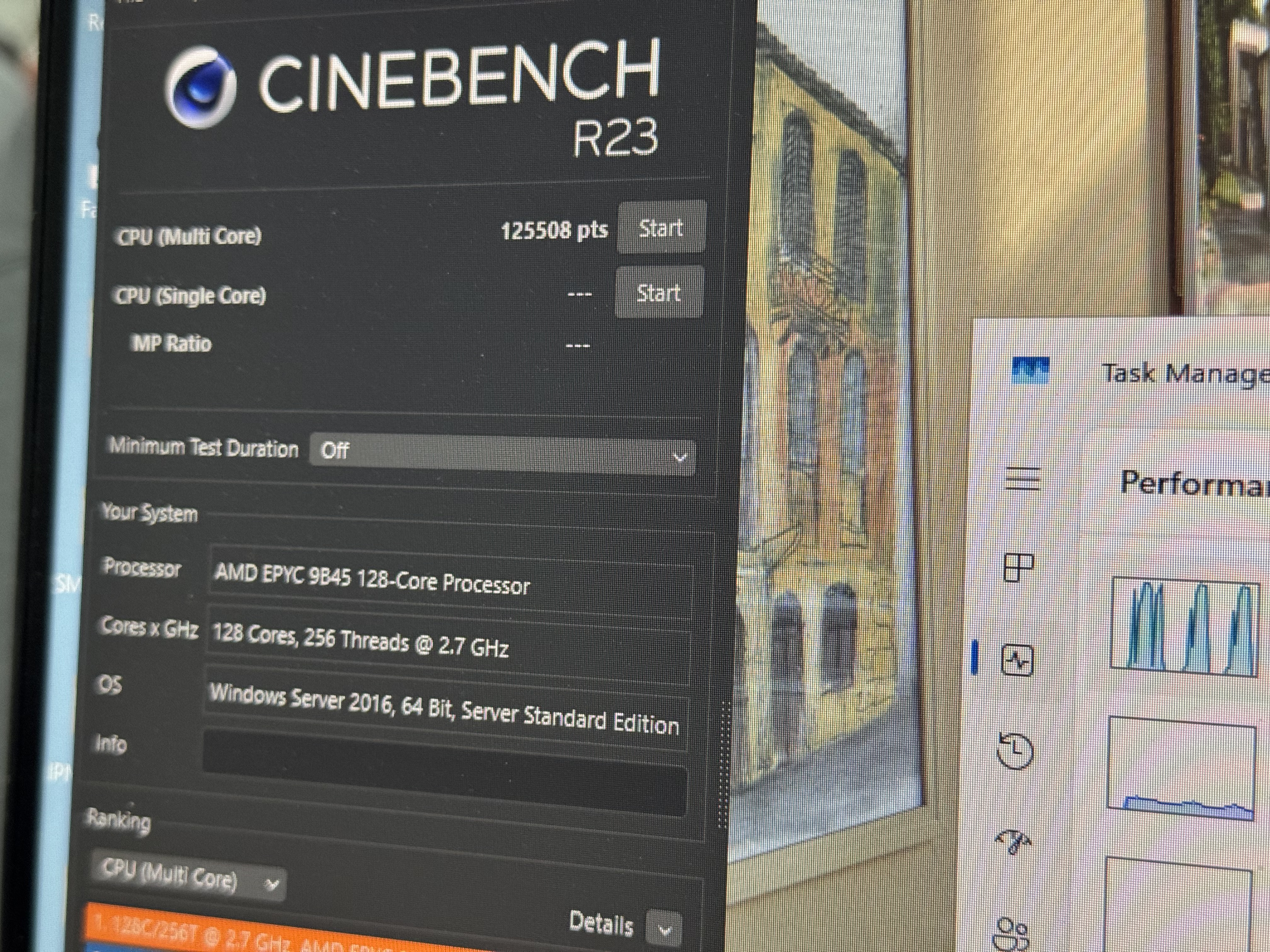Click the Details label in Ranking
This screenshot has height=952, width=1270.
click(x=601, y=923)
